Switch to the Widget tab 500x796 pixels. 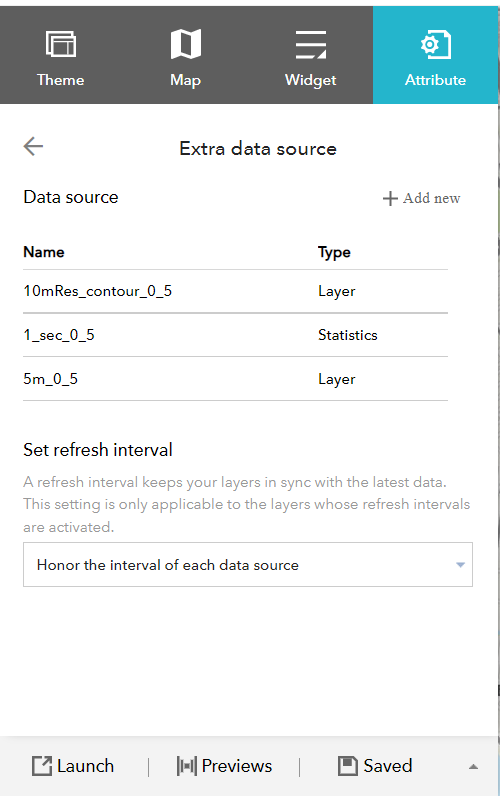tap(311, 55)
